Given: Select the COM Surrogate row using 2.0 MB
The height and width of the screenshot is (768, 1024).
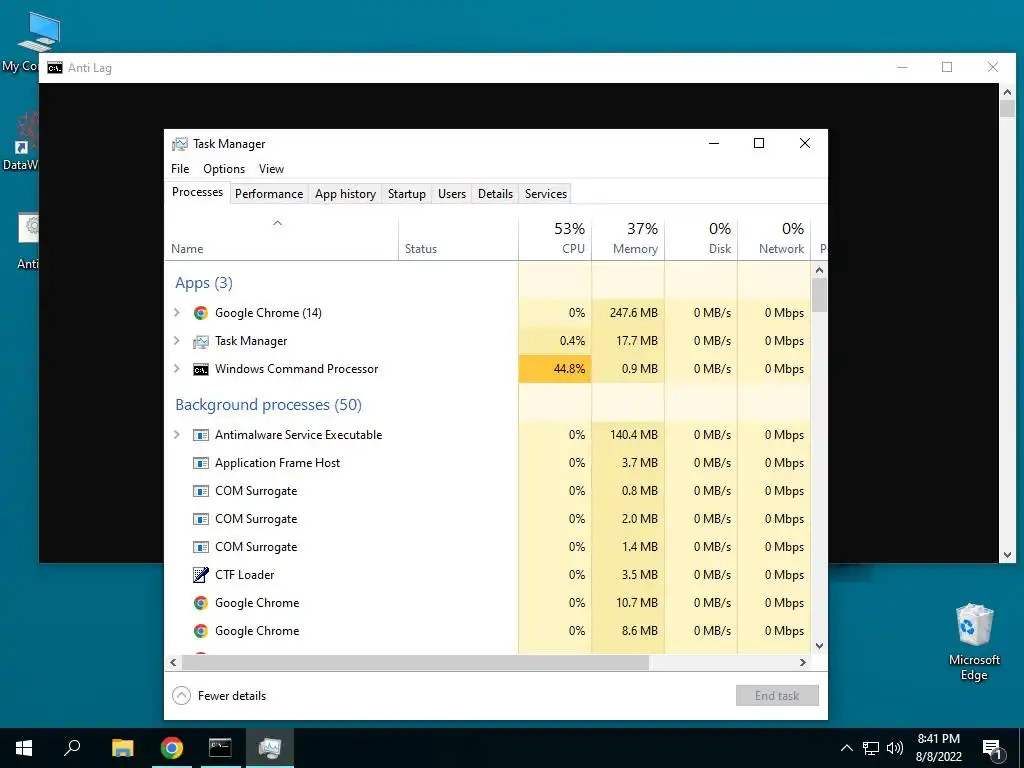Looking at the screenshot, I should pyautogui.click(x=488, y=519).
